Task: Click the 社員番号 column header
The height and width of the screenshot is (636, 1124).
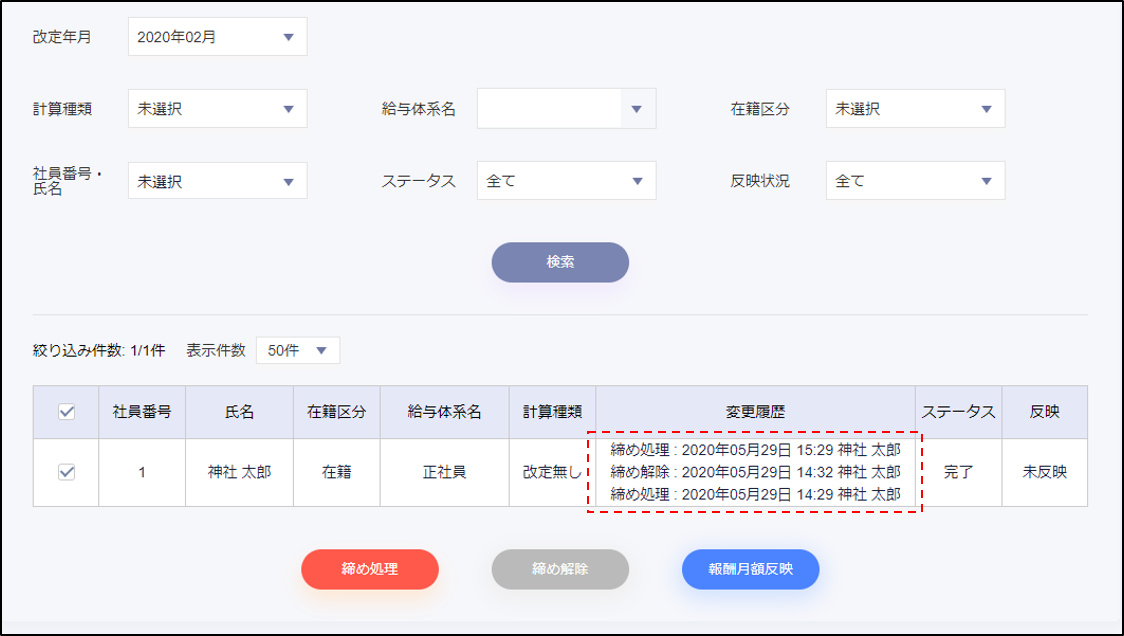Action: tap(141, 412)
